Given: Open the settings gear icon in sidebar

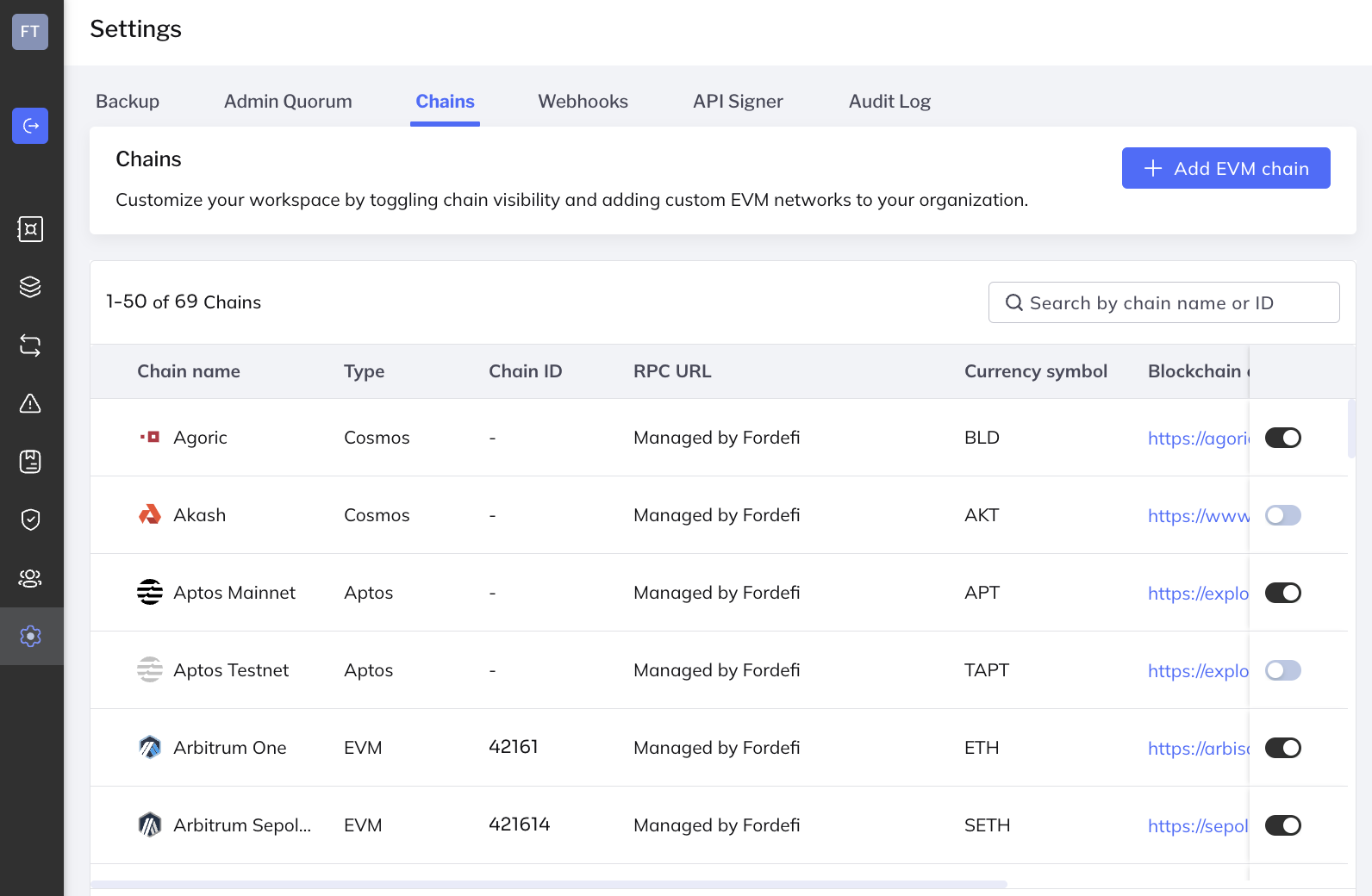Looking at the screenshot, I should point(30,636).
